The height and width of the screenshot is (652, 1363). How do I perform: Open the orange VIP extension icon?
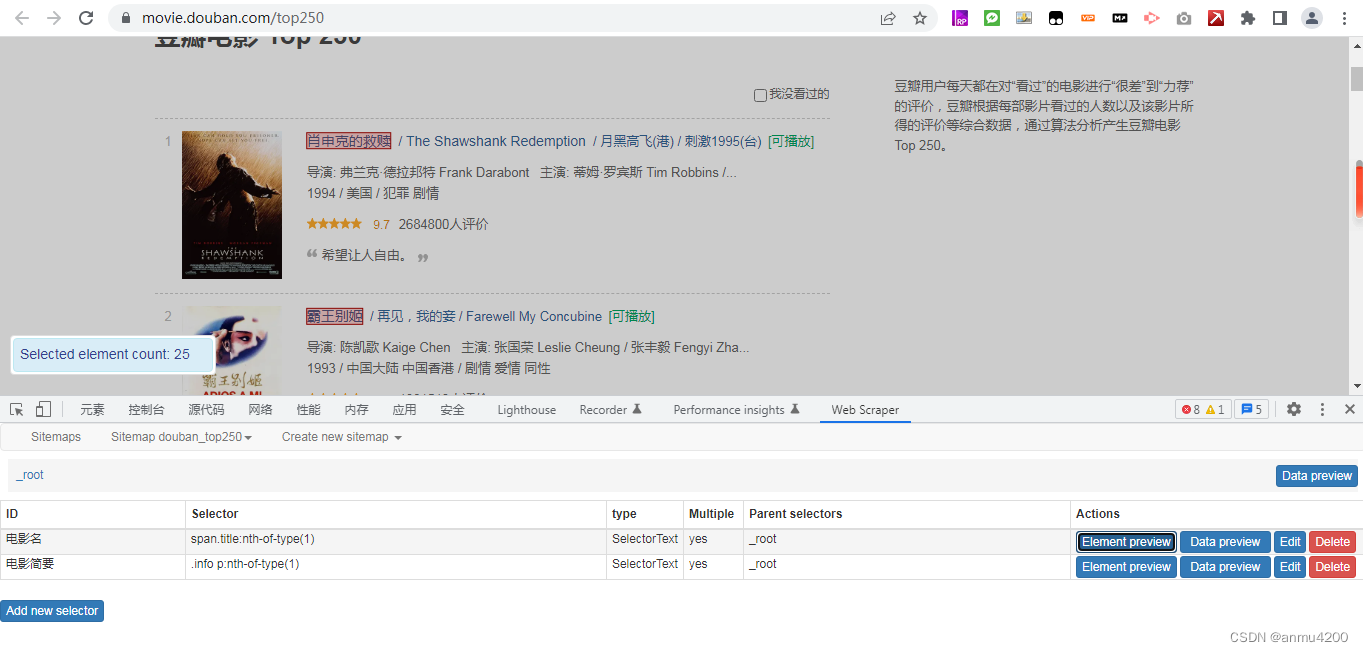point(1088,18)
